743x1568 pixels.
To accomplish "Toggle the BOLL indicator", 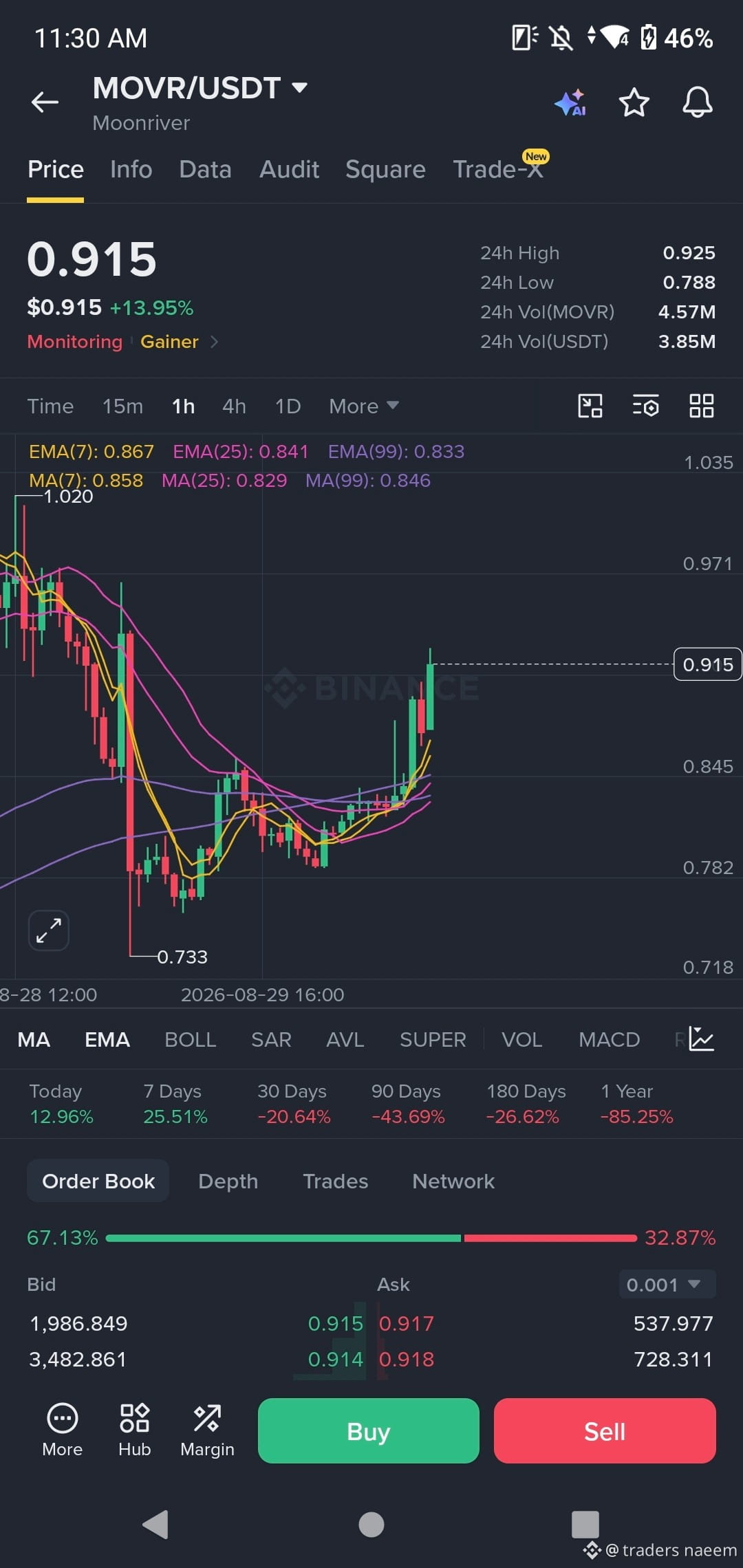I will coord(191,1039).
